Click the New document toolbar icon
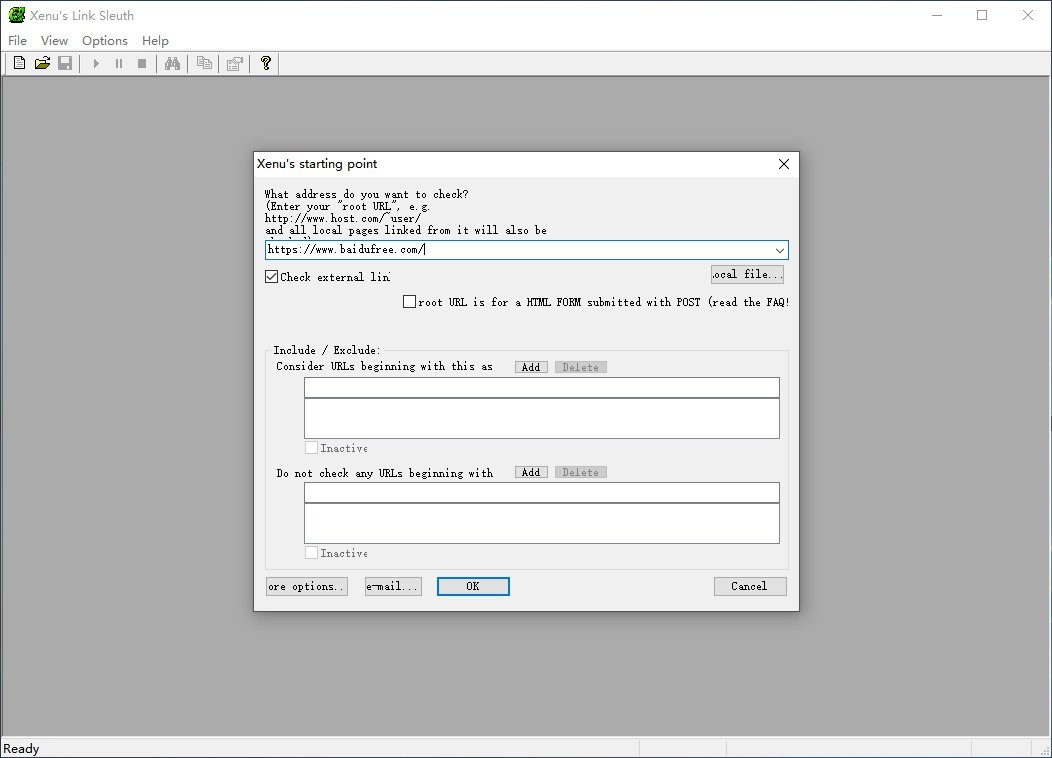 19,64
